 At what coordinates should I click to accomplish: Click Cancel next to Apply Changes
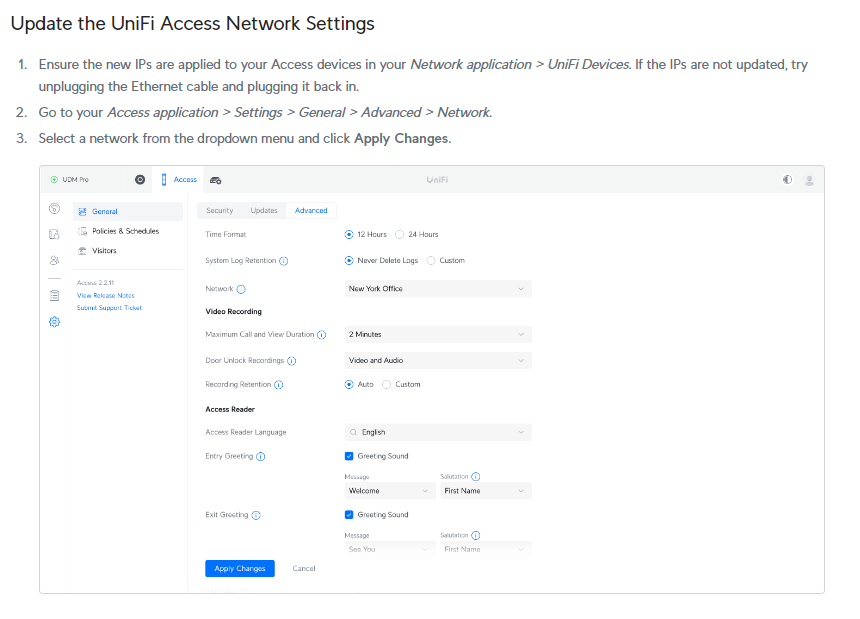click(x=304, y=568)
